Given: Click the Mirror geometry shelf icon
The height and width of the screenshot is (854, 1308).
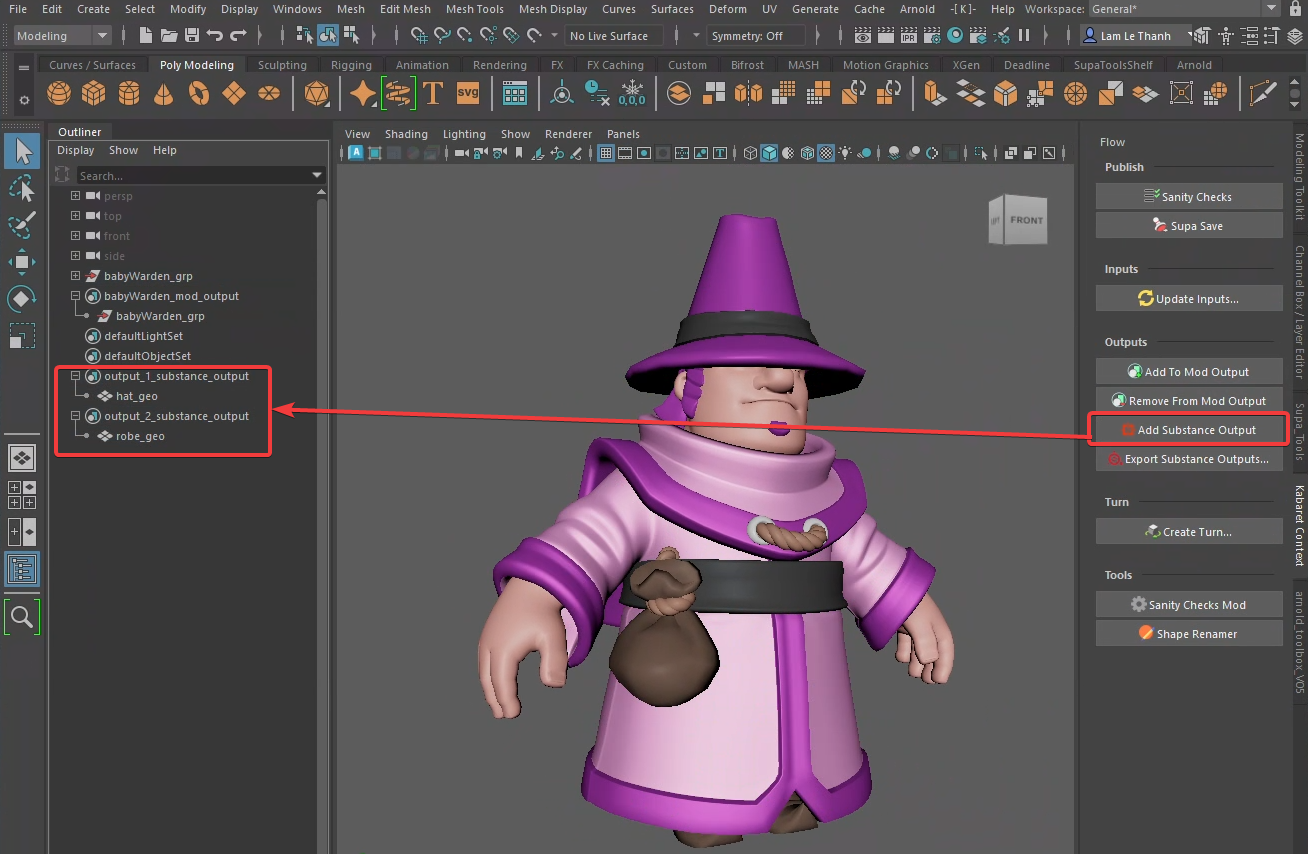Looking at the screenshot, I should click(x=749, y=94).
